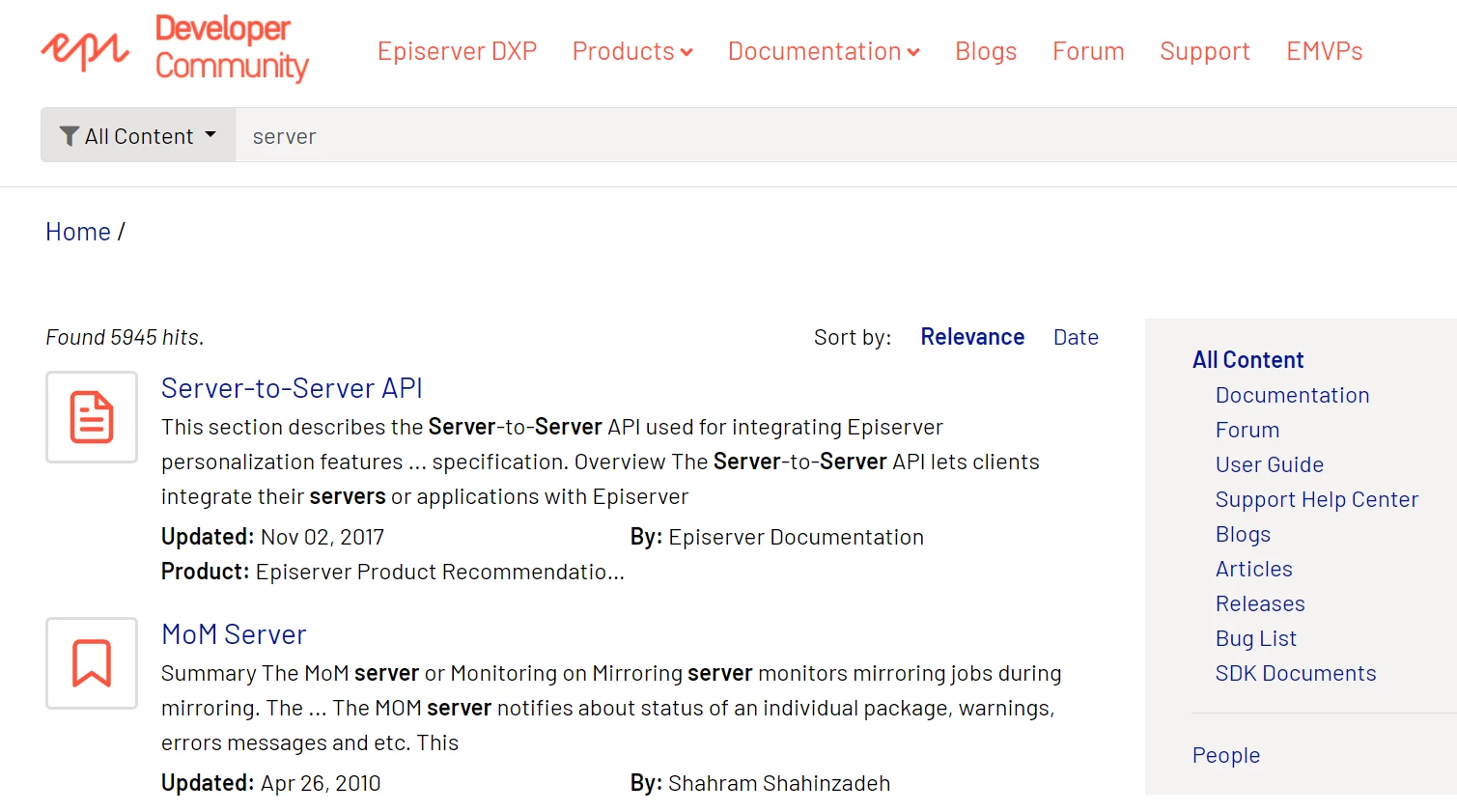
Task: Click the product text "Episerver Product Recommendatio..."
Action: tap(440, 572)
